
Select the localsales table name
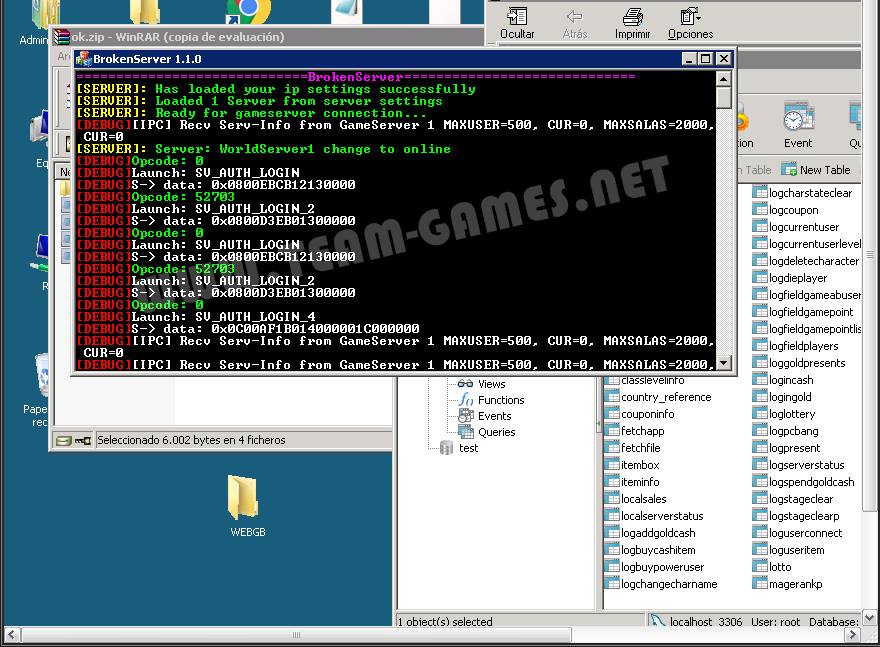[644, 499]
